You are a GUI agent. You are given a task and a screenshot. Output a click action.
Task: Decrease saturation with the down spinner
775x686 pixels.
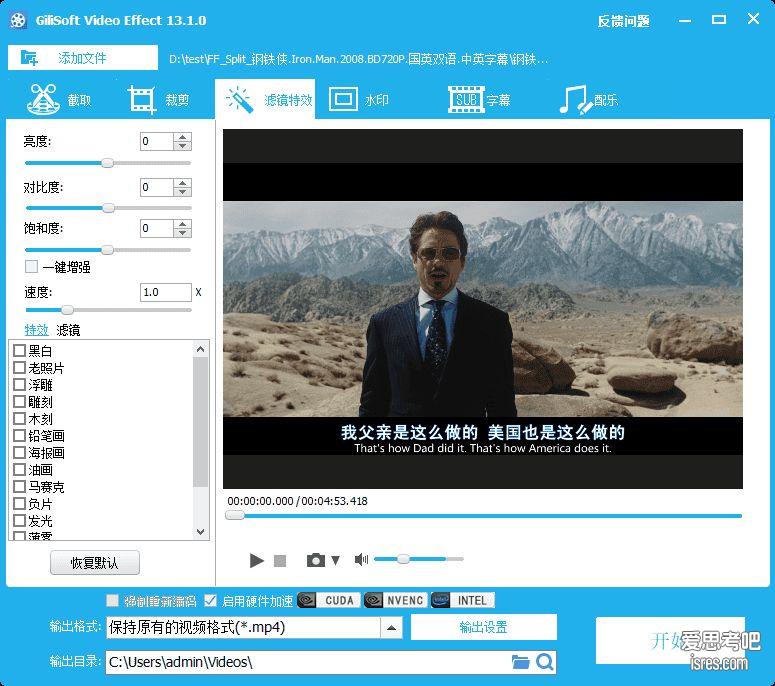click(183, 233)
